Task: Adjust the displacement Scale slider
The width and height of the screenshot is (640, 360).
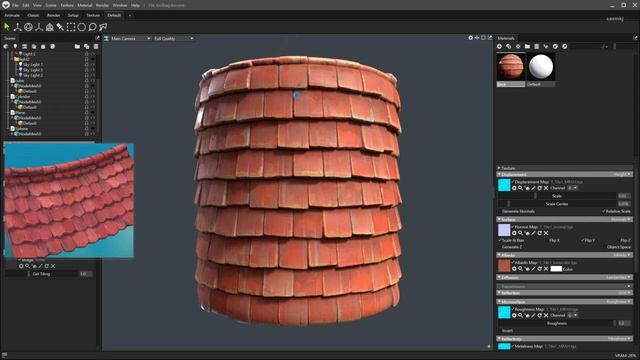Action: pos(557,196)
